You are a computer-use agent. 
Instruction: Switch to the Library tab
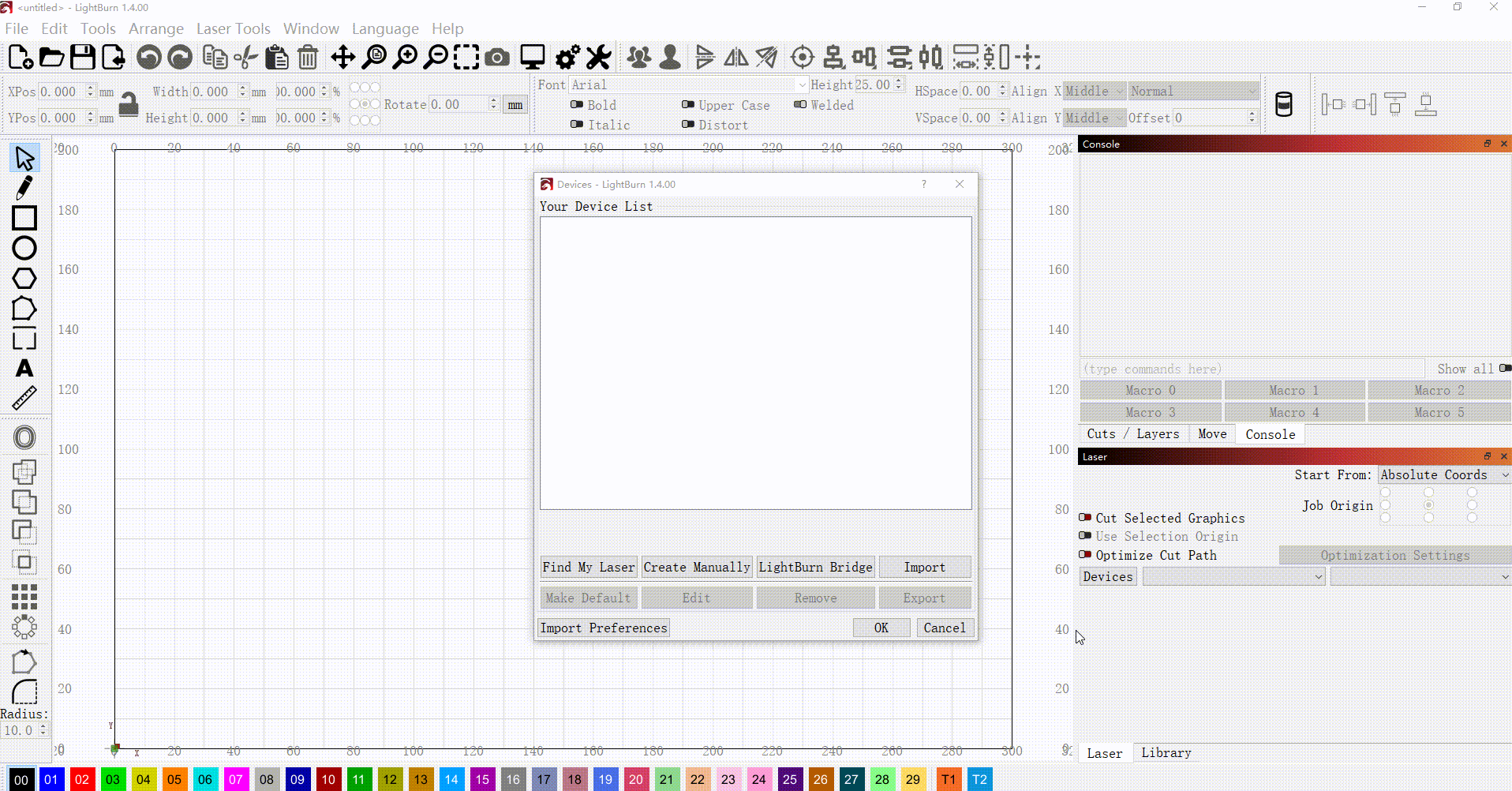click(x=1166, y=753)
